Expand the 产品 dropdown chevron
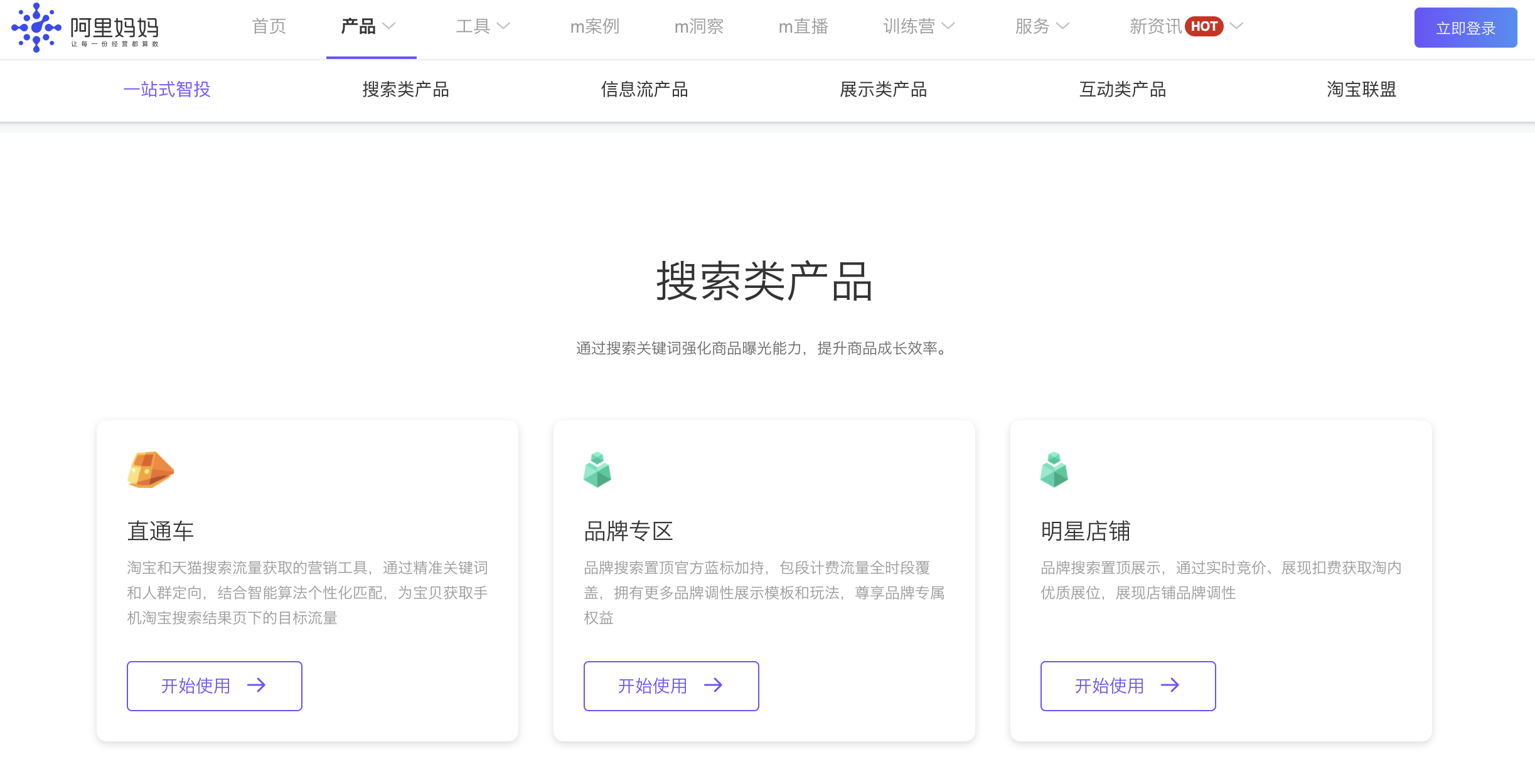1535x784 pixels. point(389,26)
